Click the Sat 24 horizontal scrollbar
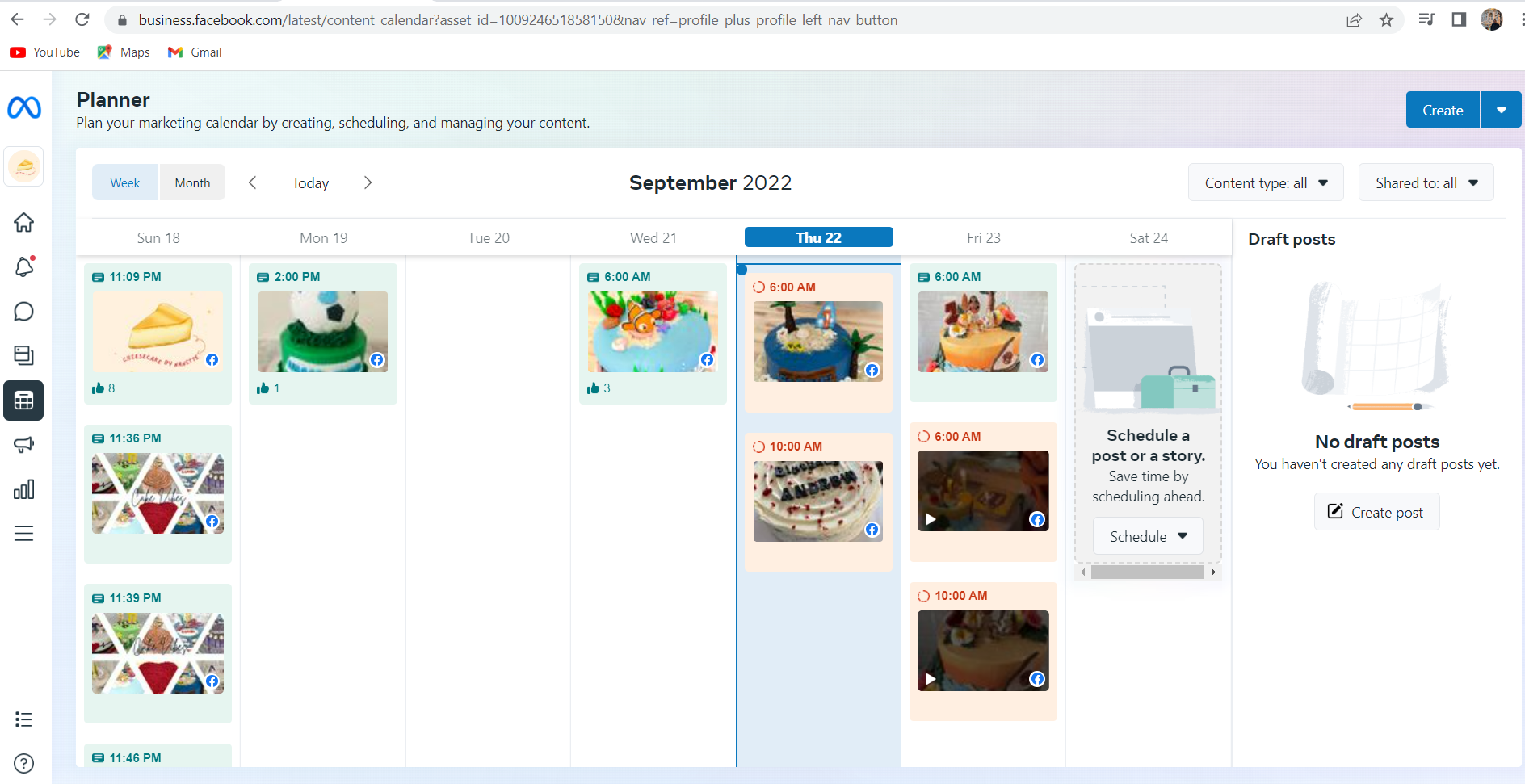This screenshot has width=1525, height=784. 1147,572
